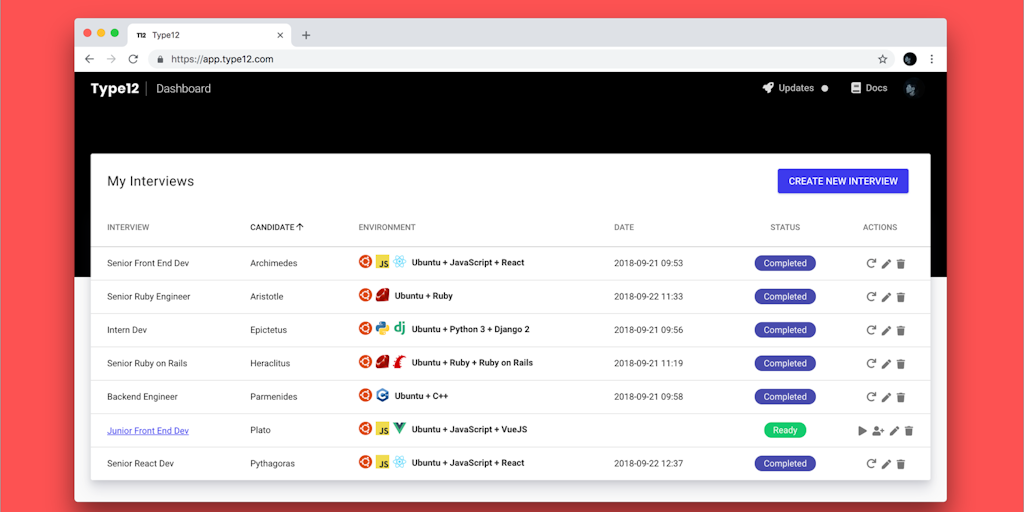Go forward in the browser
Viewport: 1024px width, 512px height.
[x=112, y=59]
